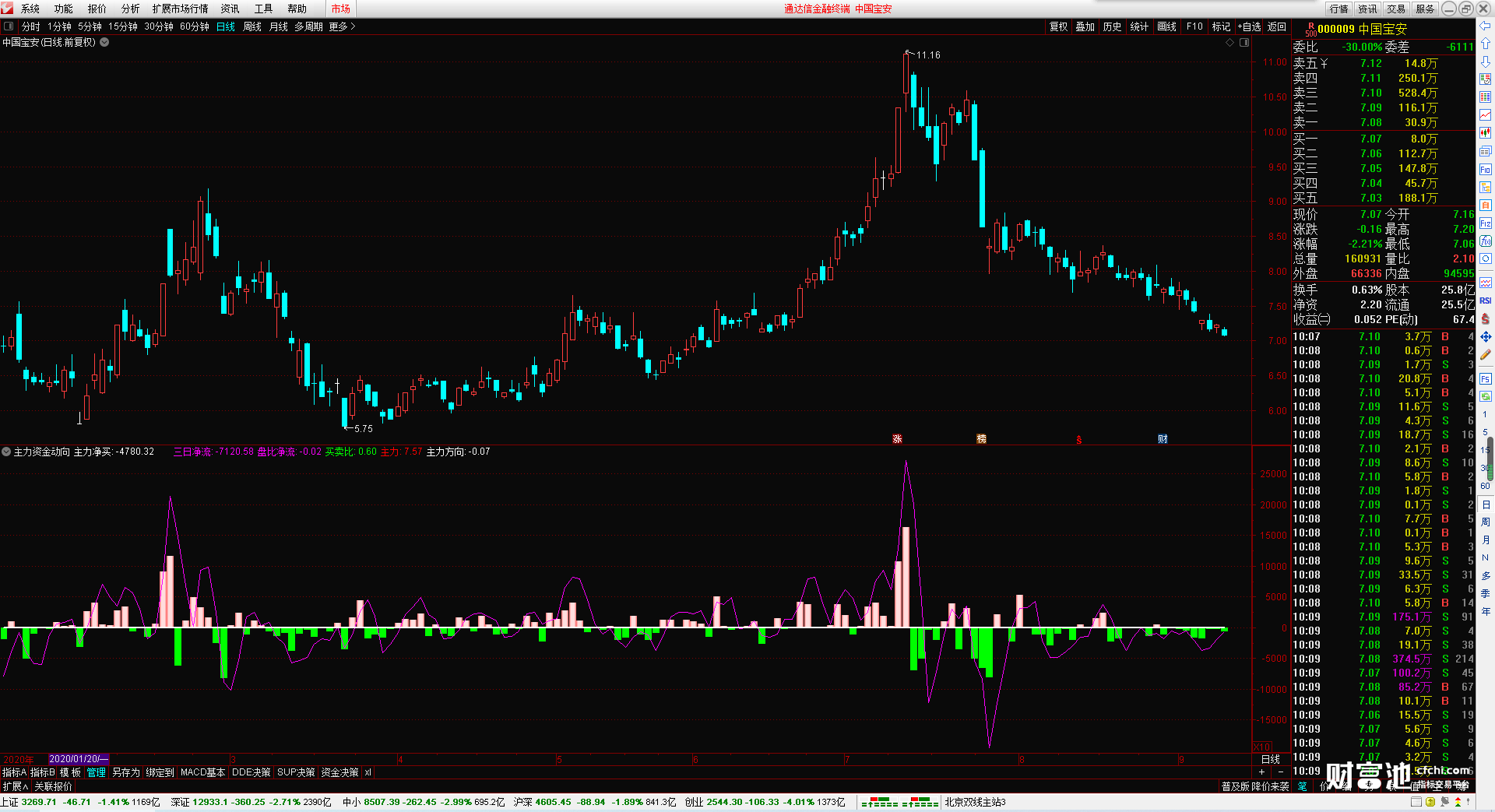This screenshot has width=1495, height=812.
Task: Open the 复权 adjustment dropdown
Action: pyautogui.click(x=1058, y=26)
